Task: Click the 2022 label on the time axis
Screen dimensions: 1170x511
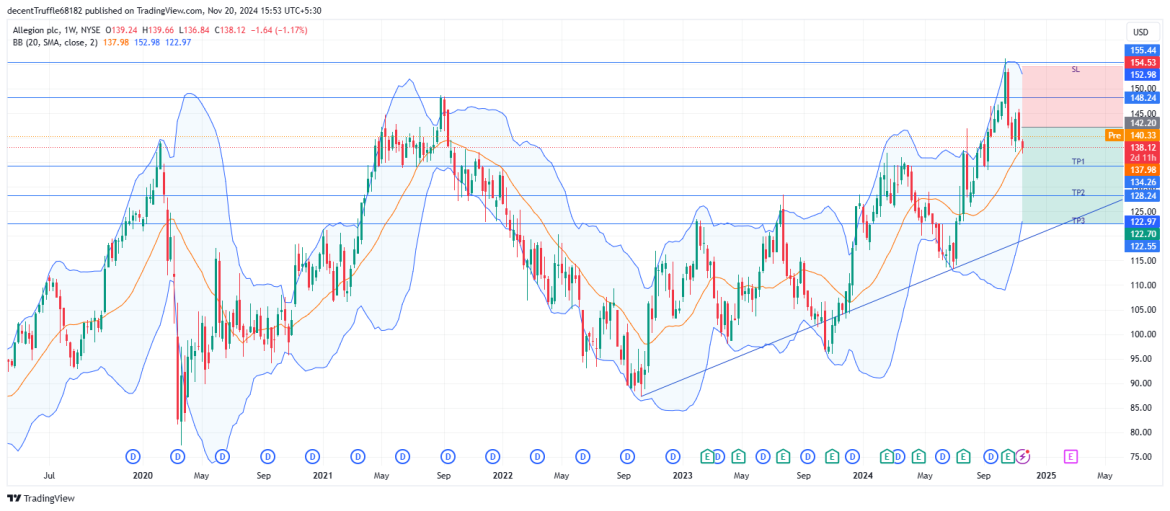Action: (x=502, y=474)
